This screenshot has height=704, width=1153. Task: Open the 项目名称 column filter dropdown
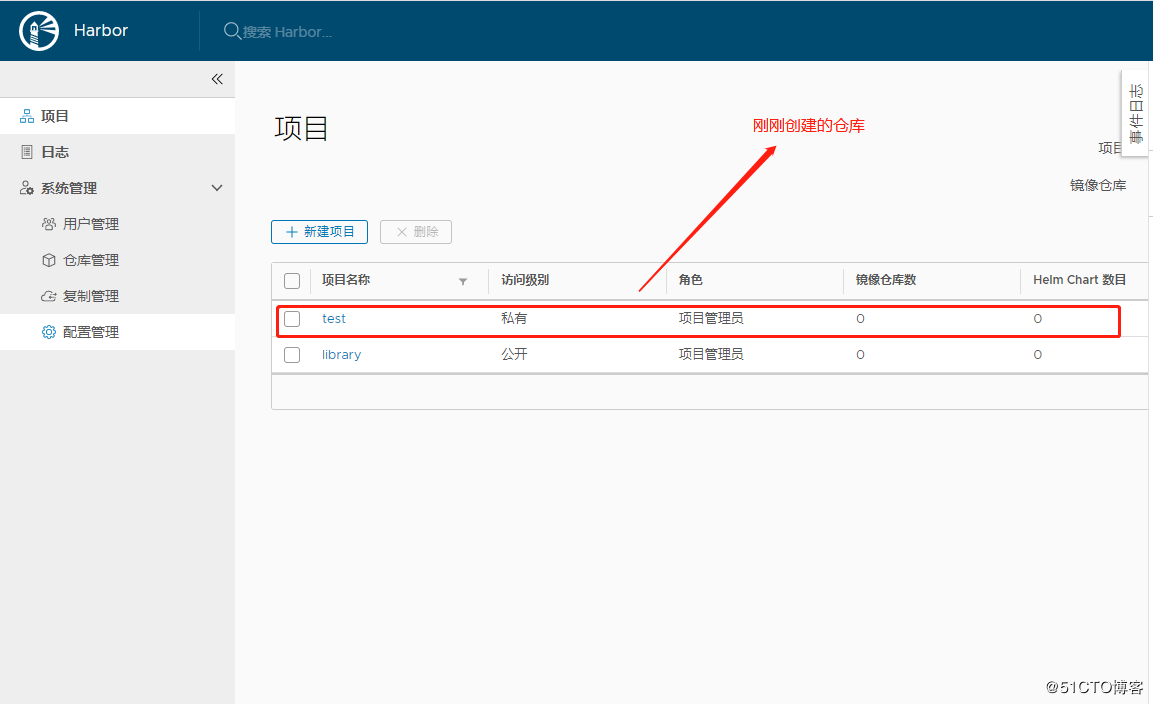coord(463,282)
